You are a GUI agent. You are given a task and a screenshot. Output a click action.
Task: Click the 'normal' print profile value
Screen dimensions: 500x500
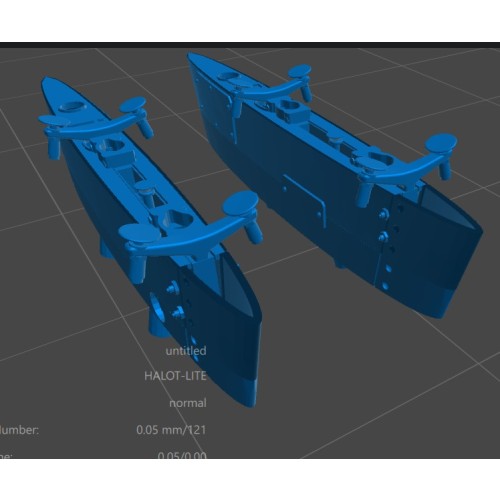coord(188,403)
